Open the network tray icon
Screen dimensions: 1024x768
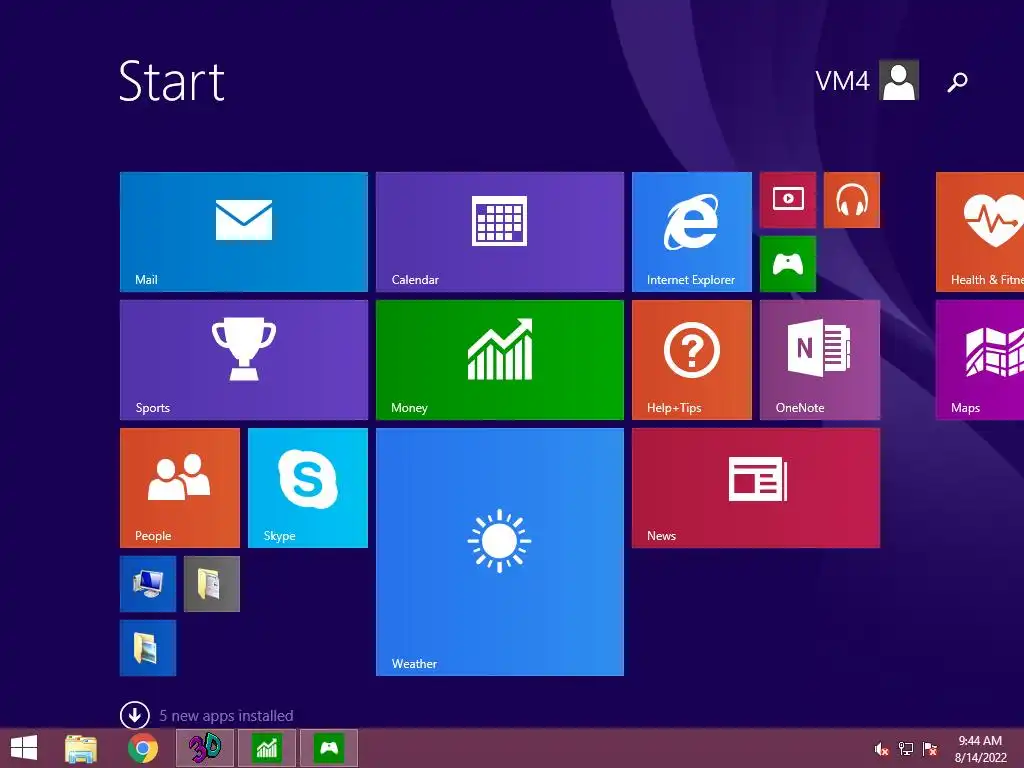906,749
